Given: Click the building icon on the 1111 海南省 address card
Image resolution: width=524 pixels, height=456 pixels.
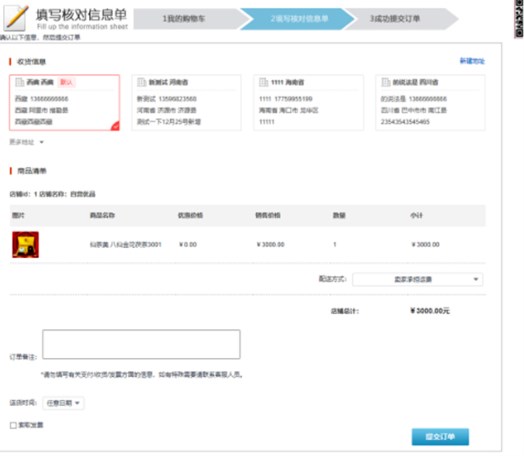Looking at the screenshot, I should [x=264, y=82].
